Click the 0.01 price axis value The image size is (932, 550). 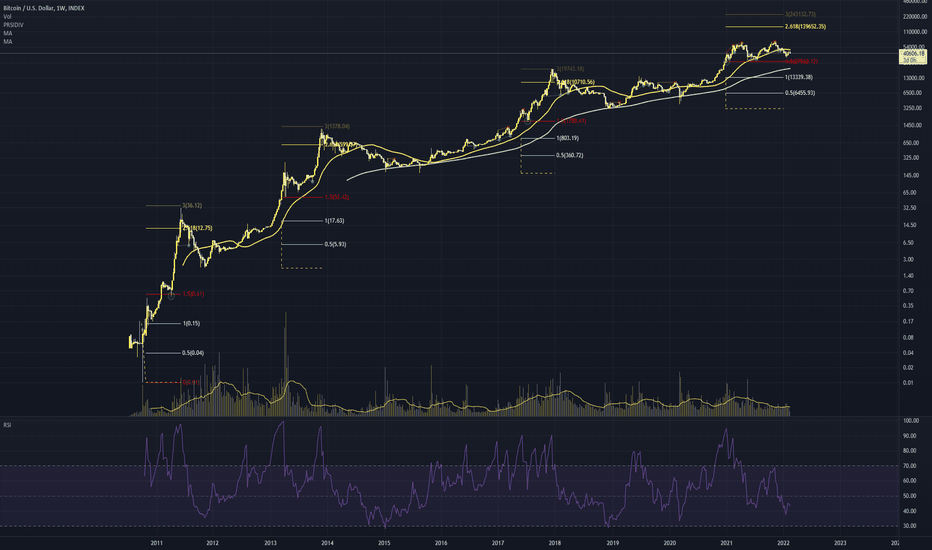click(908, 383)
